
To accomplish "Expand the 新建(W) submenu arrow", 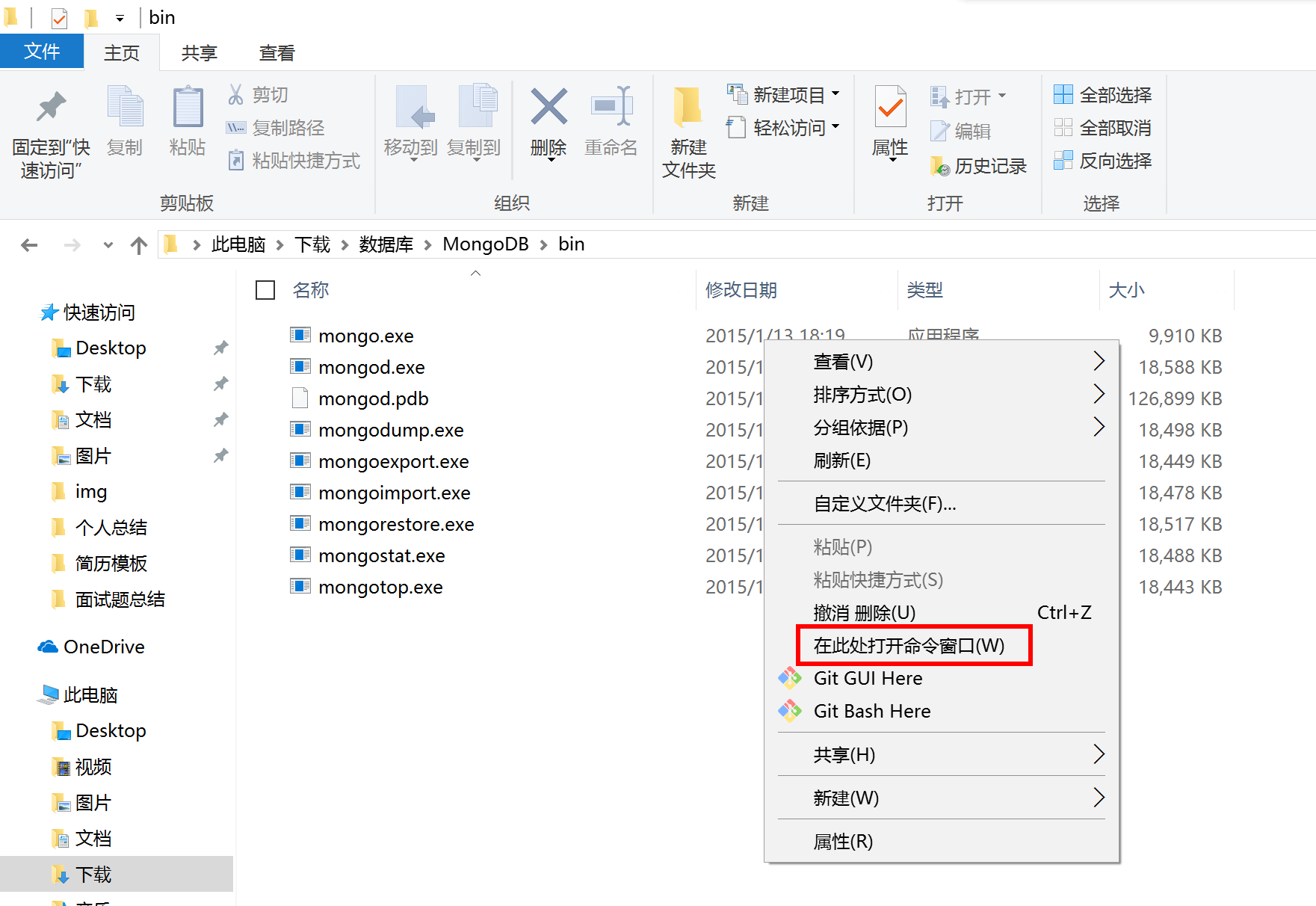I will click(x=1099, y=798).
